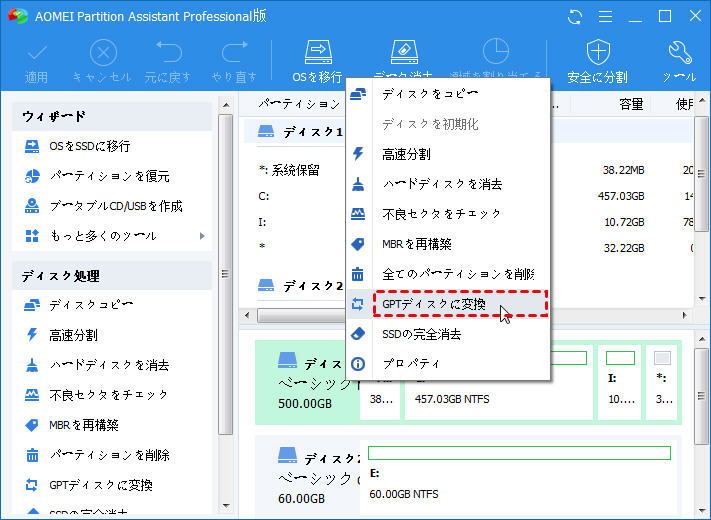Image resolution: width=711 pixels, height=520 pixels.
Task: Click GPTディスクに変換 in left sidebar
Action: coord(101,485)
